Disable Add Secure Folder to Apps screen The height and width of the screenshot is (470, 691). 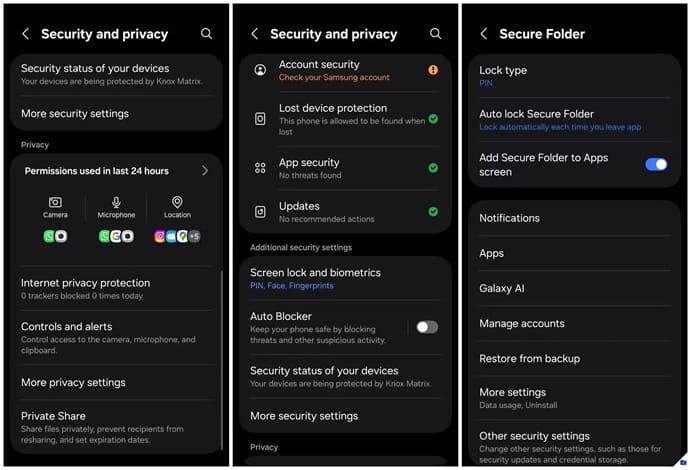pos(656,164)
